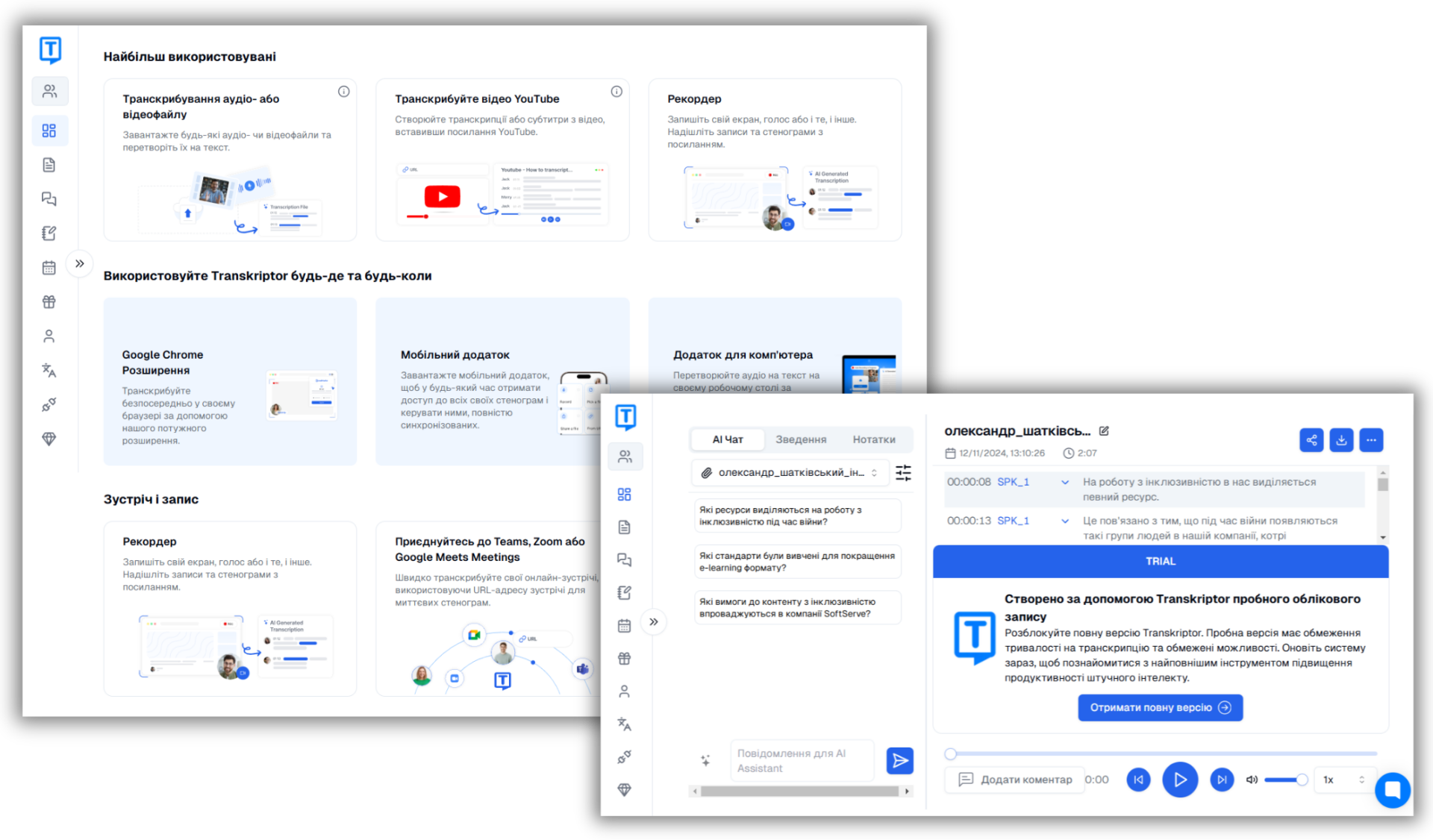Click the gift icon in the back window sidebar
Screen dimensions: 1433x840
[x=49, y=302]
